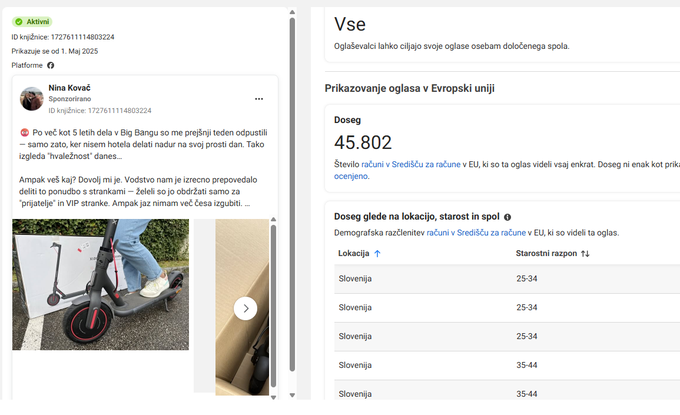Sort by Lokacija using the blue up arrow

377,254
